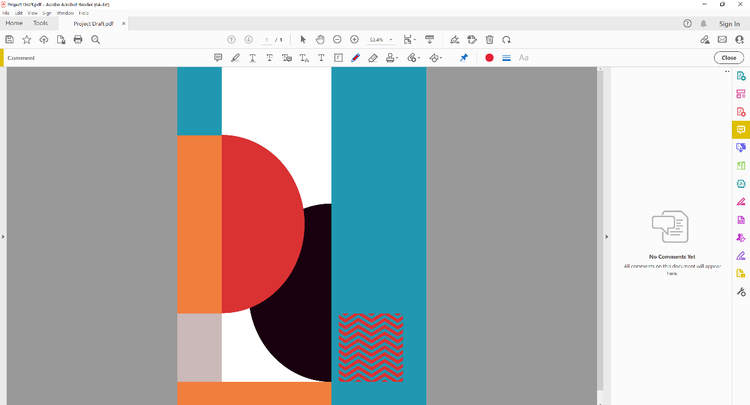This screenshot has width=750, height=405.
Task: Rotate page clockwise icon
Action: (507, 40)
